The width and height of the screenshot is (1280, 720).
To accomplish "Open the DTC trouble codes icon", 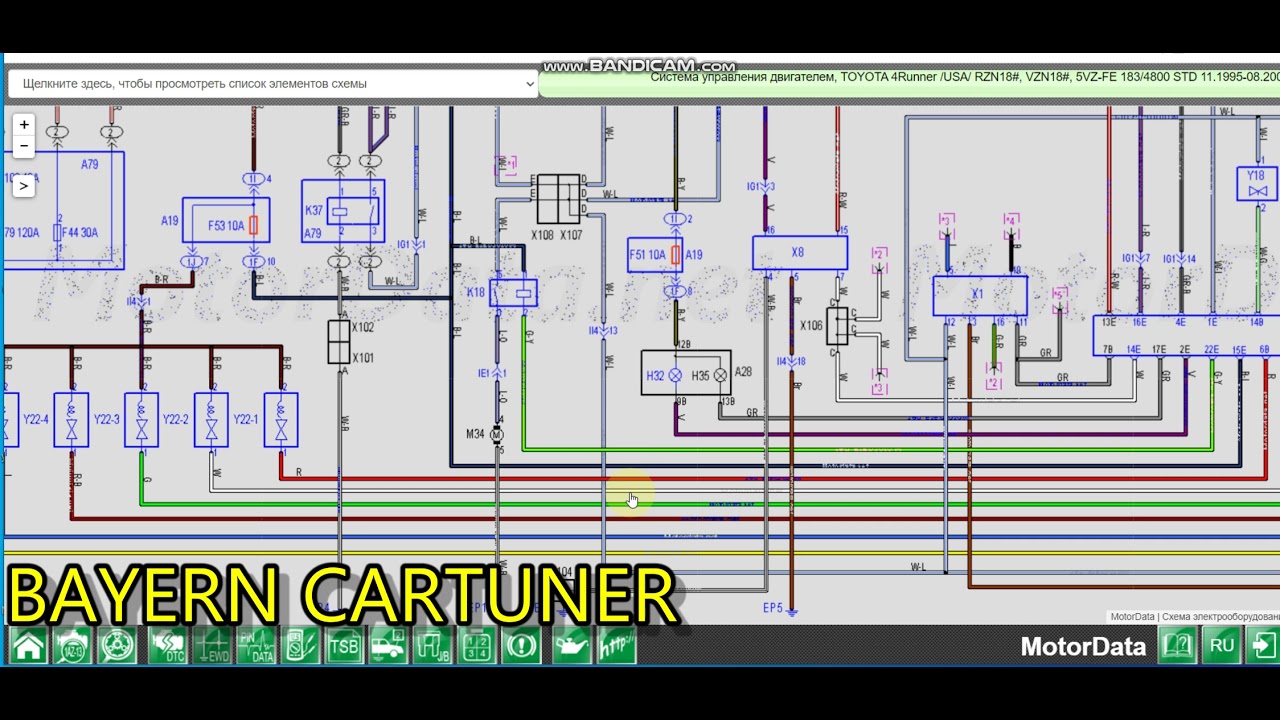I will tap(167, 646).
